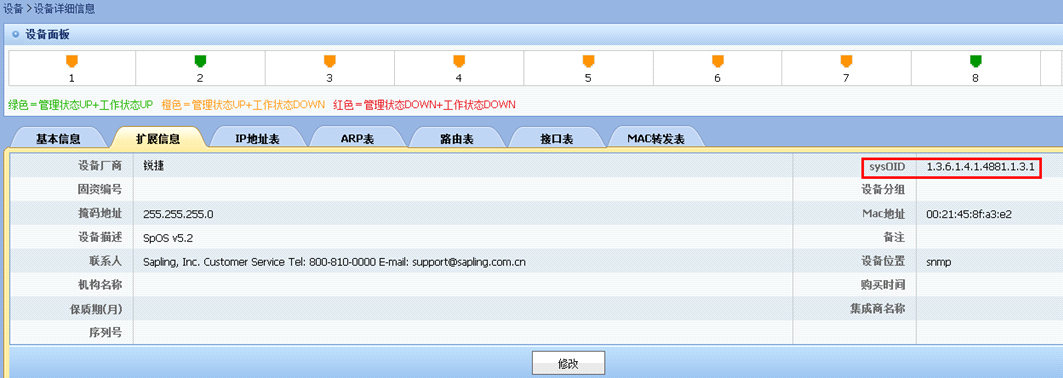Open the MAC转发表 tab
Screen dimensions: 1063x378
click(656, 138)
